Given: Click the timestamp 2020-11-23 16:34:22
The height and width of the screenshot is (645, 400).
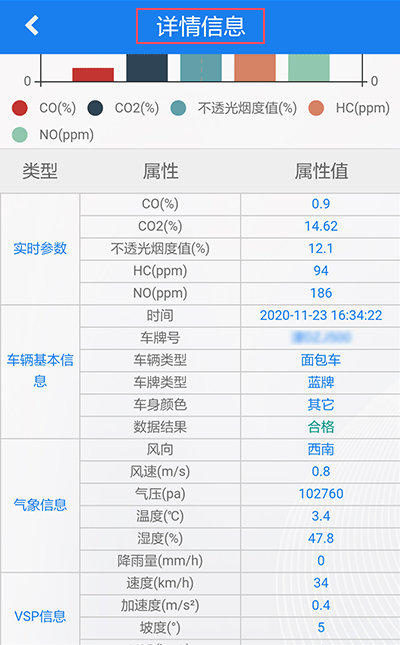Looking at the screenshot, I should 321,316.
